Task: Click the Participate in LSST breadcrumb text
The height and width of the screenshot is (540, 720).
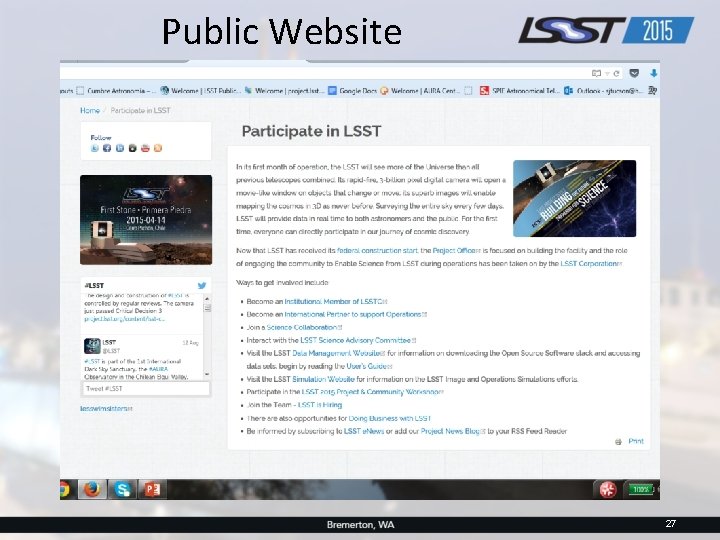Action: point(141,110)
